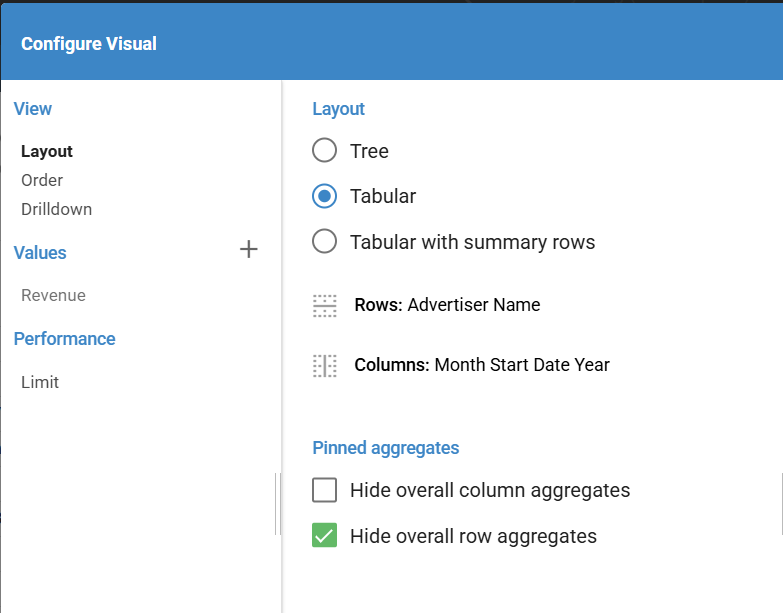This screenshot has width=783, height=613.
Task: Open the Drilldown settings
Action: (x=56, y=209)
